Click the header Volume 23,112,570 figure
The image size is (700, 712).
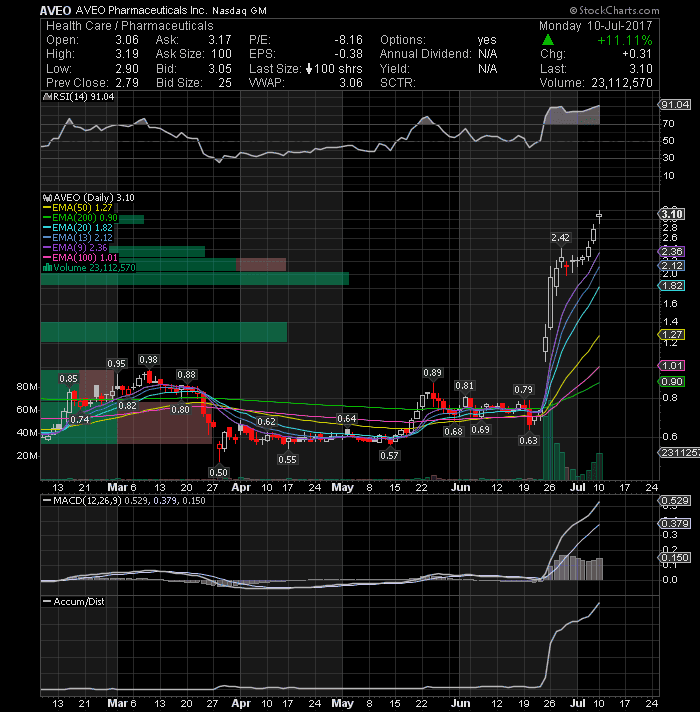[x=622, y=83]
